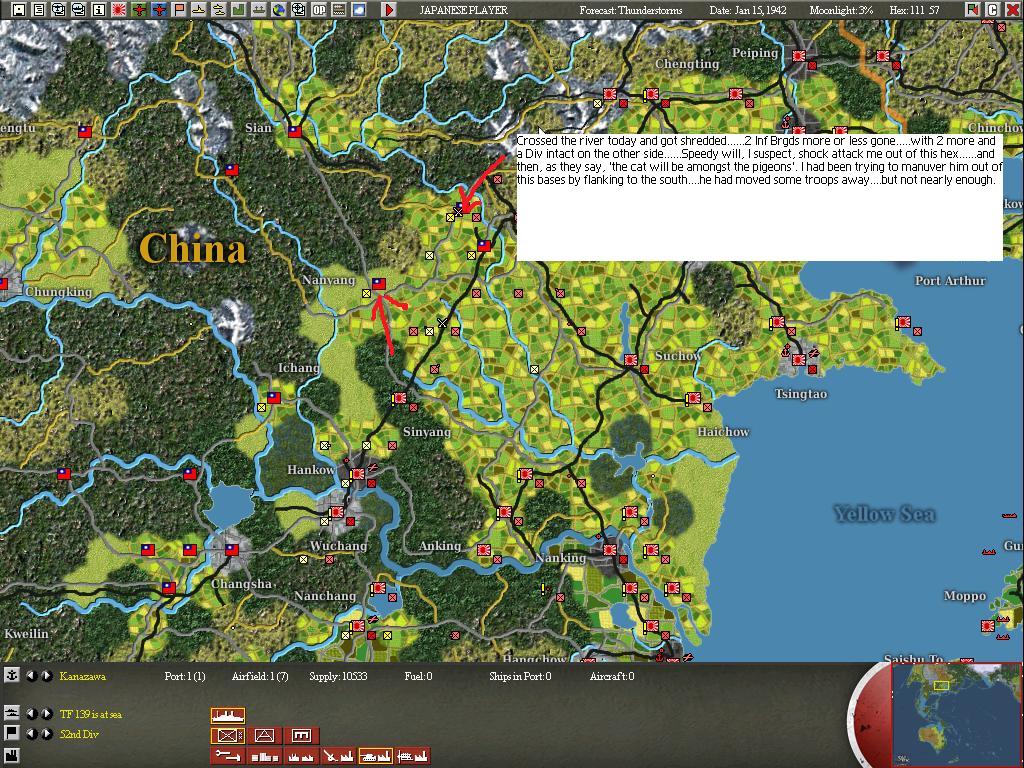Toggle the double factory industry filter
The image size is (1024, 768).
pyautogui.click(x=302, y=756)
